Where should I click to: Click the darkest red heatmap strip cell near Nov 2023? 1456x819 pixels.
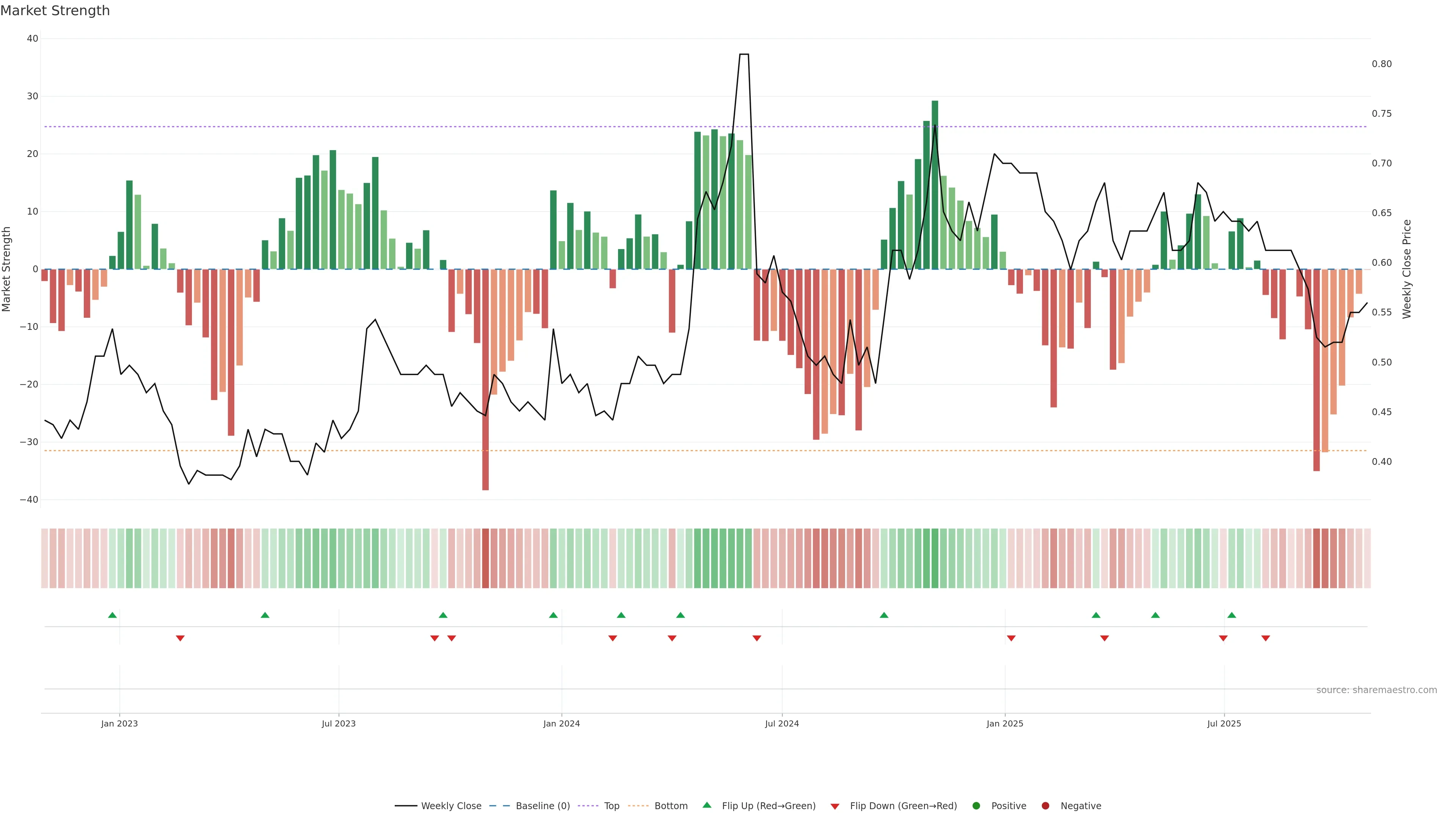485,558
